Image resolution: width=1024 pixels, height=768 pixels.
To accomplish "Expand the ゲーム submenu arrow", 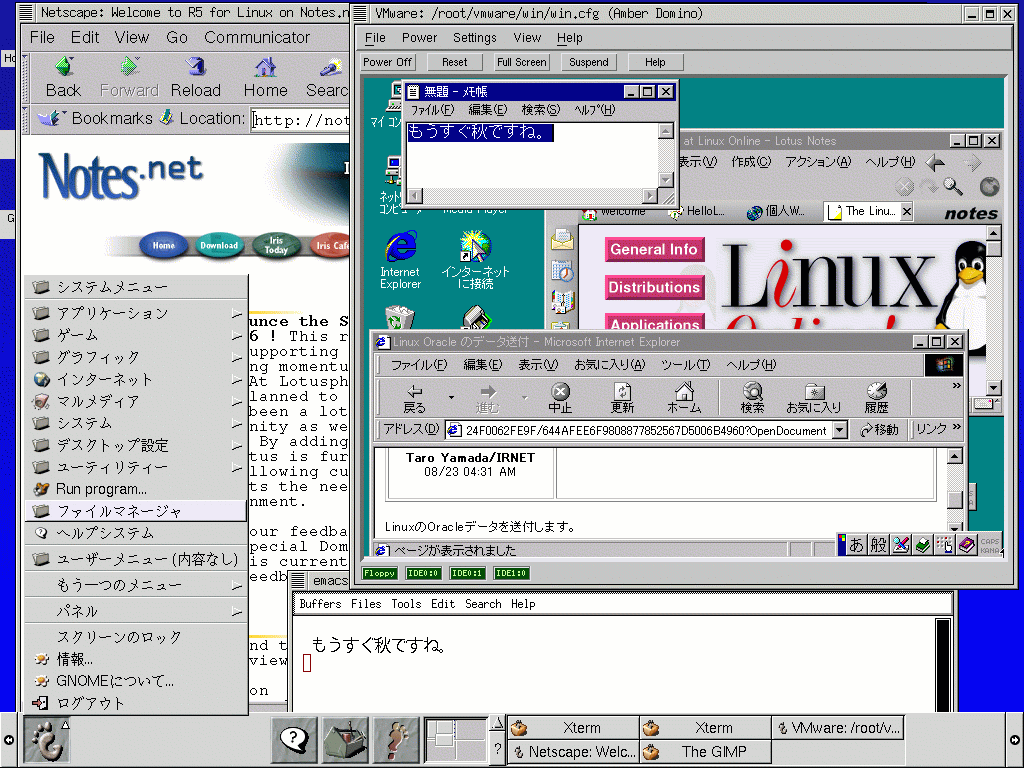I will pos(236,336).
